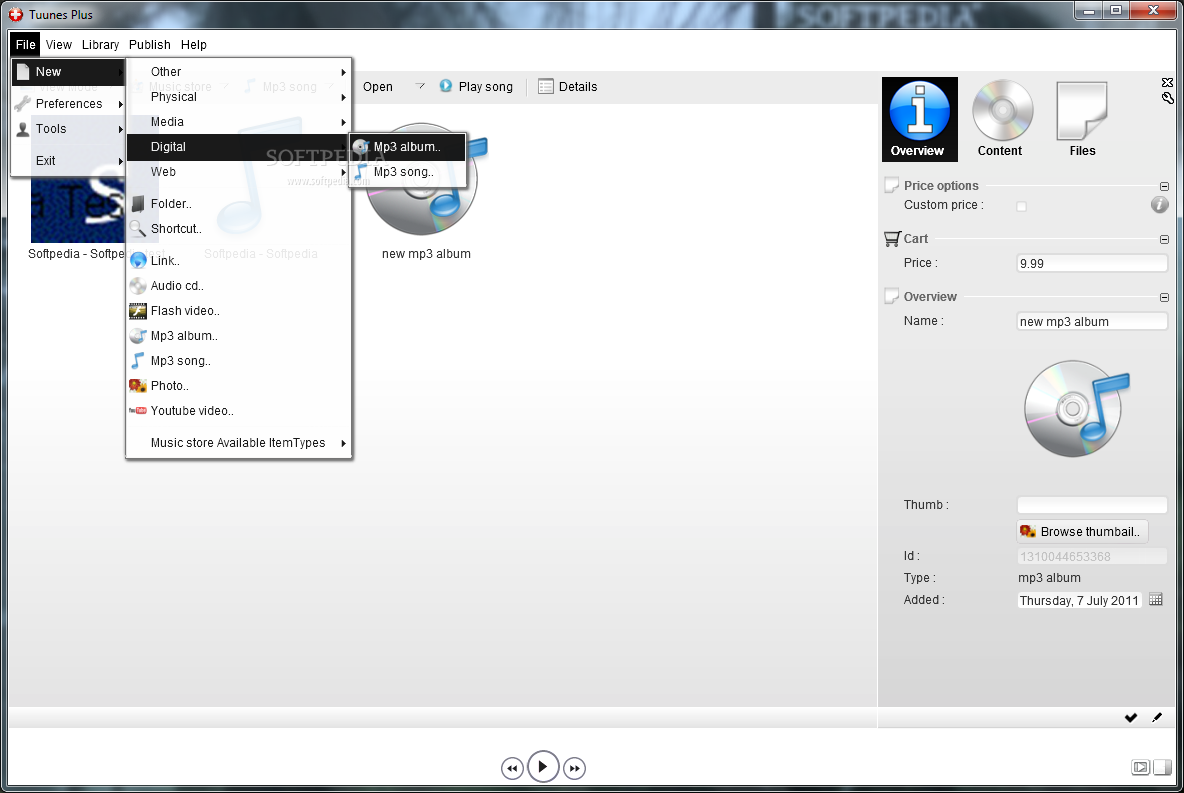
Task: Choose the Shortcut.. menu entry
Action: coord(239,228)
